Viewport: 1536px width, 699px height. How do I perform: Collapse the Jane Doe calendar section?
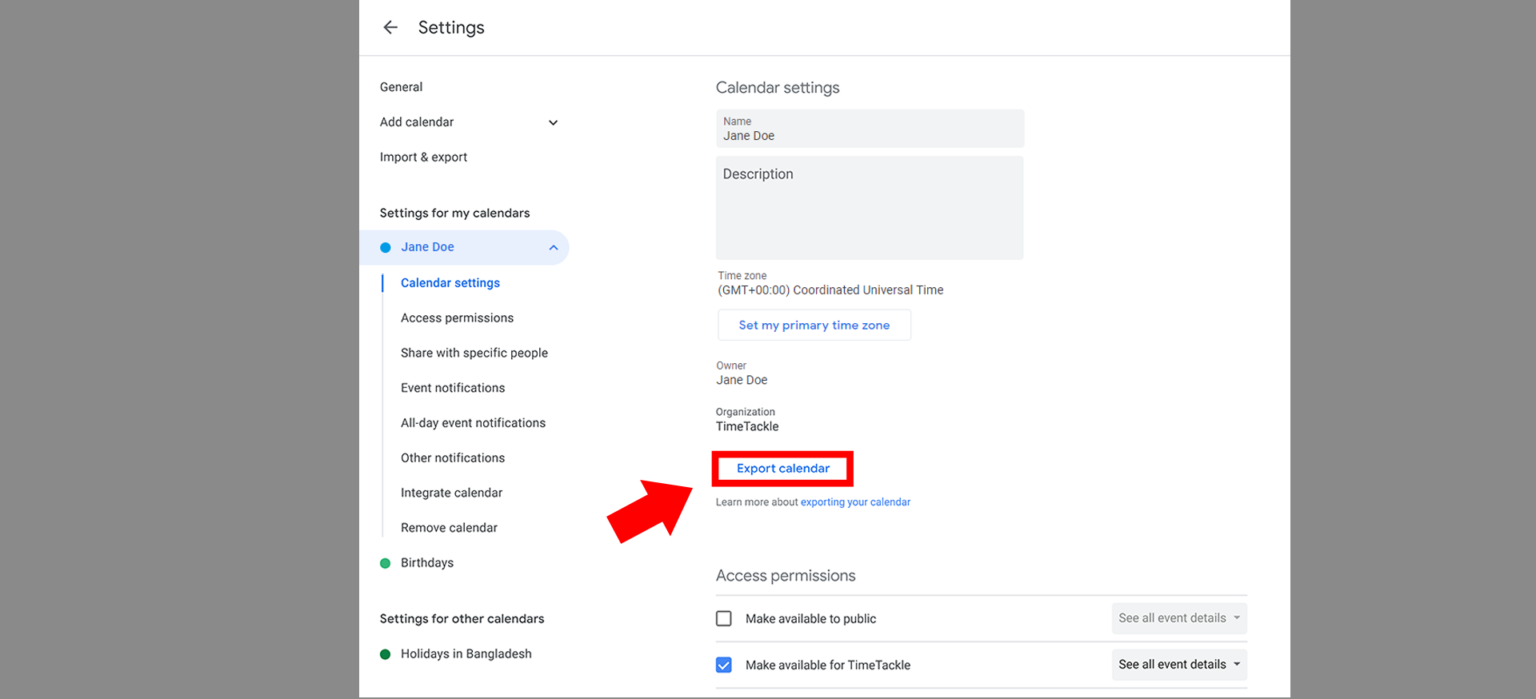coord(552,246)
